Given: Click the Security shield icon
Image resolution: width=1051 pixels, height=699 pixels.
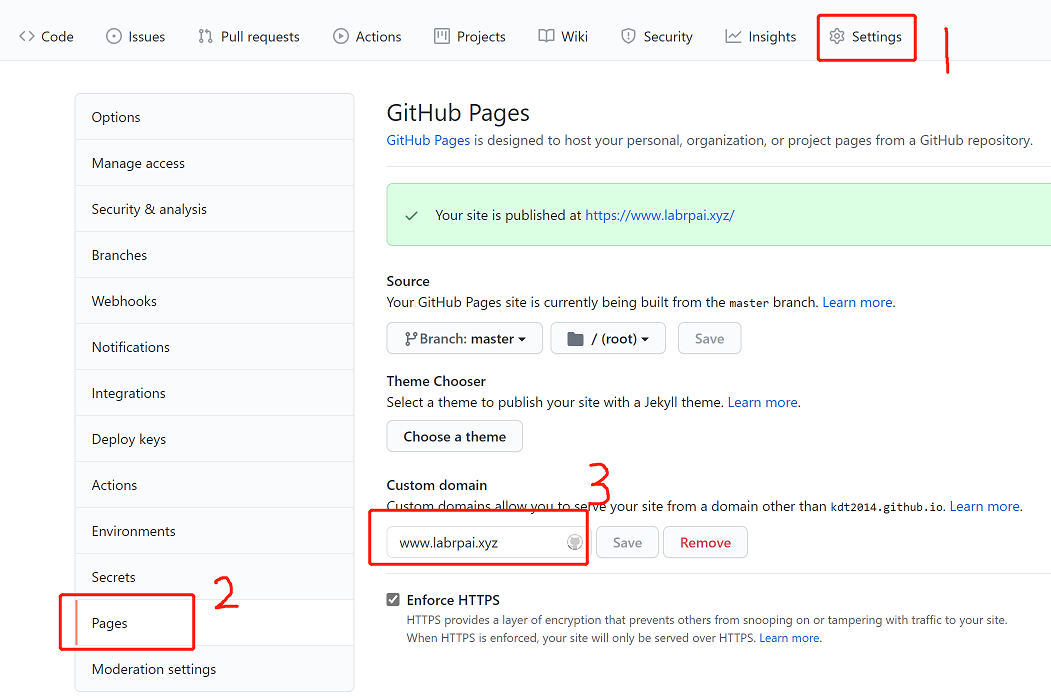Looking at the screenshot, I should pyautogui.click(x=628, y=37).
